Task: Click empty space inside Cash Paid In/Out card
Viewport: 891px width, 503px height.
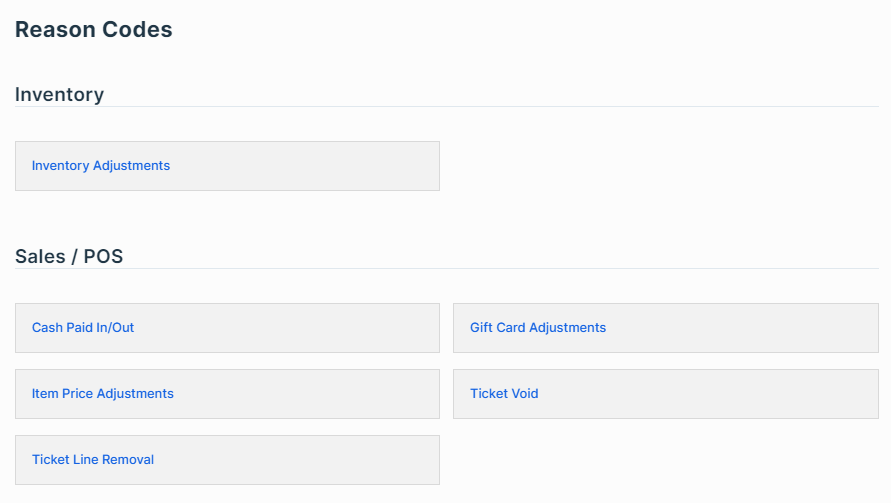Action: 284,328
